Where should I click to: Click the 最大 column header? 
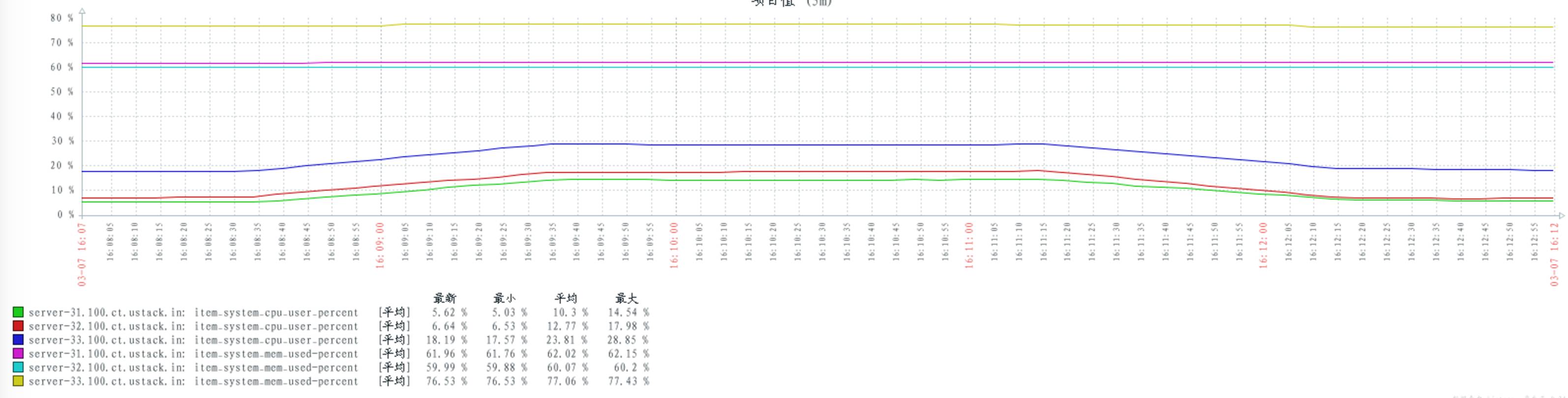pyautogui.click(x=626, y=298)
